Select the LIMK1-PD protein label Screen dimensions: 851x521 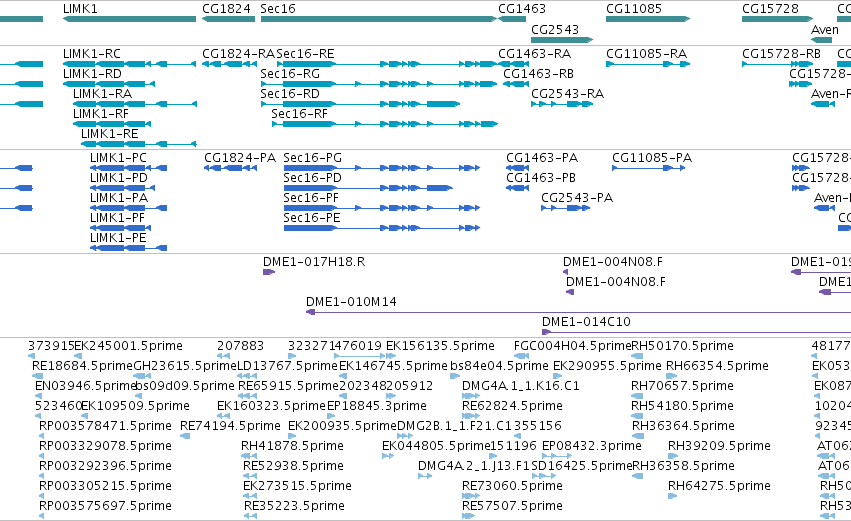[x=119, y=178]
